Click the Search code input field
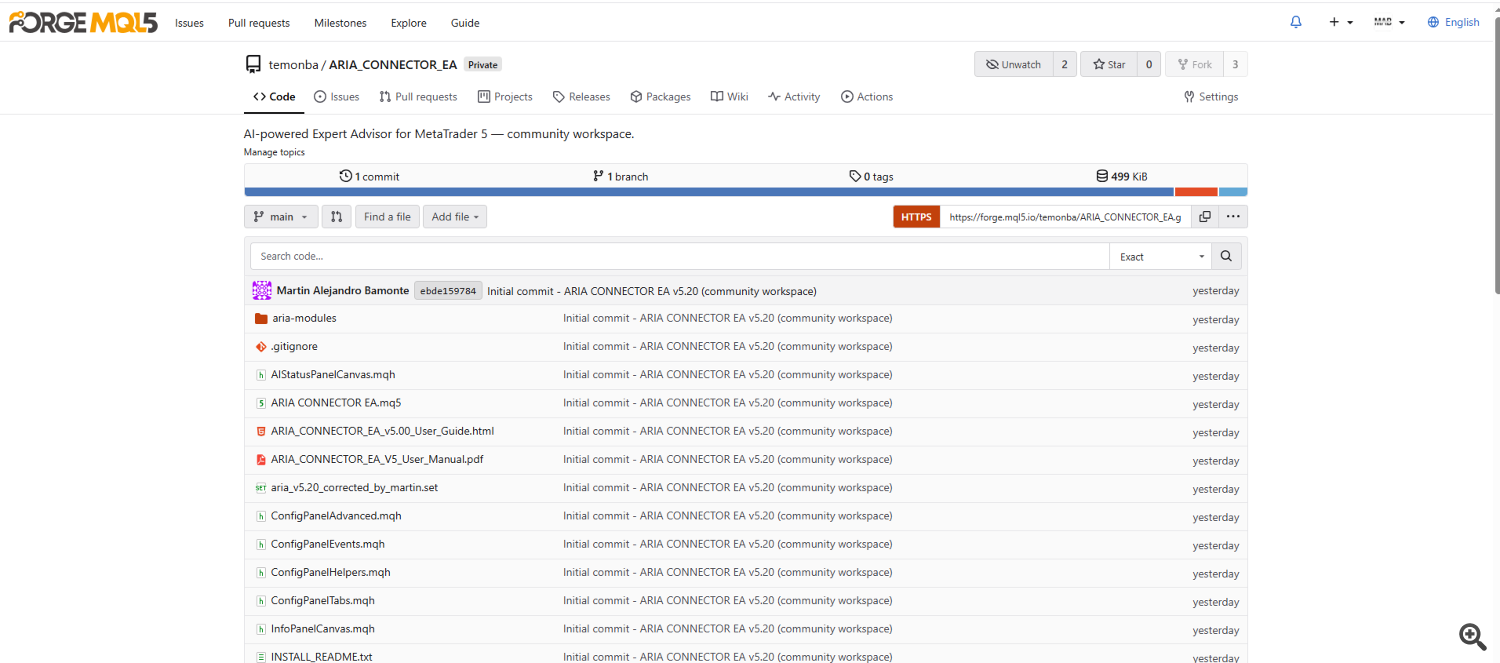Image resolution: width=1500 pixels, height=663 pixels. click(679, 256)
